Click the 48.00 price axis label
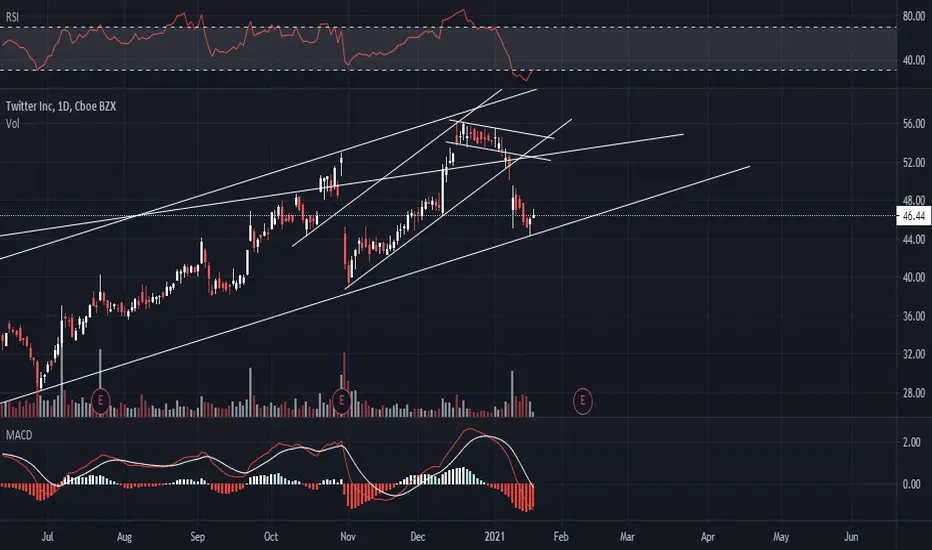The height and width of the screenshot is (550, 932). (914, 200)
